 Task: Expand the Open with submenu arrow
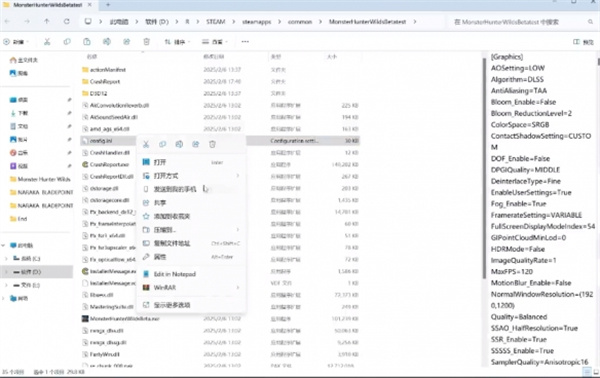[x=238, y=176]
